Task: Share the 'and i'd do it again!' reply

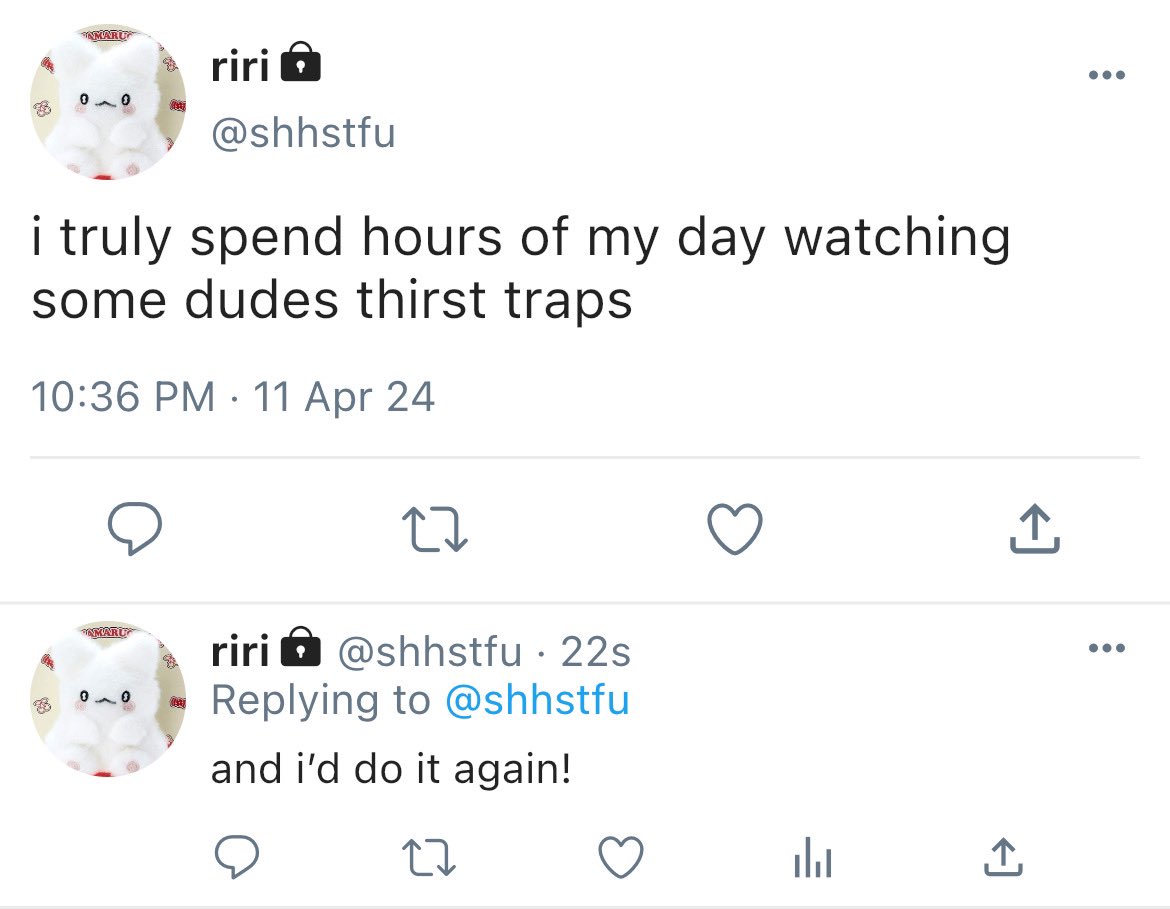Action: point(1004,857)
